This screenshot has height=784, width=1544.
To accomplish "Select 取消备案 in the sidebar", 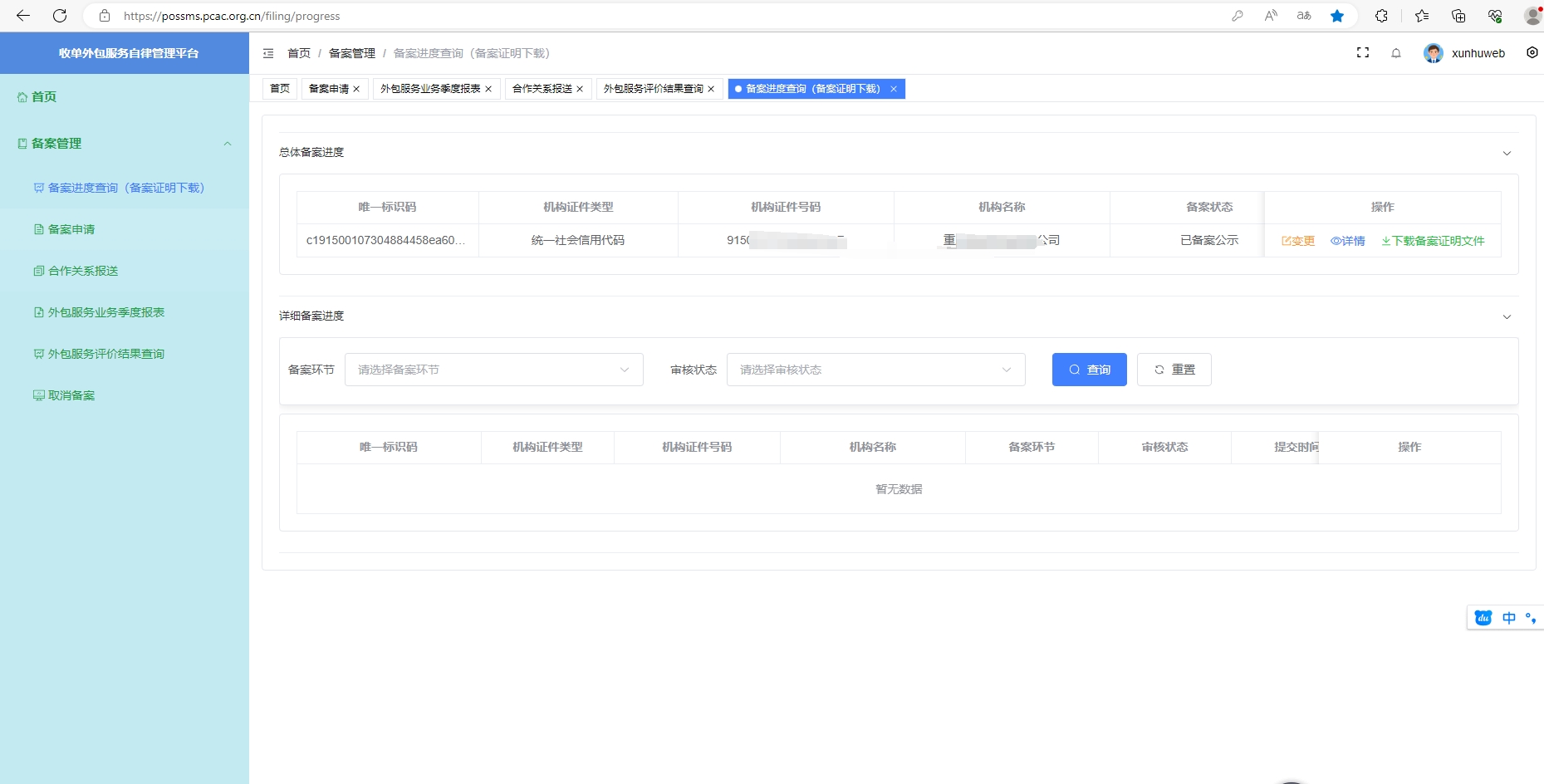I will pyautogui.click(x=71, y=395).
